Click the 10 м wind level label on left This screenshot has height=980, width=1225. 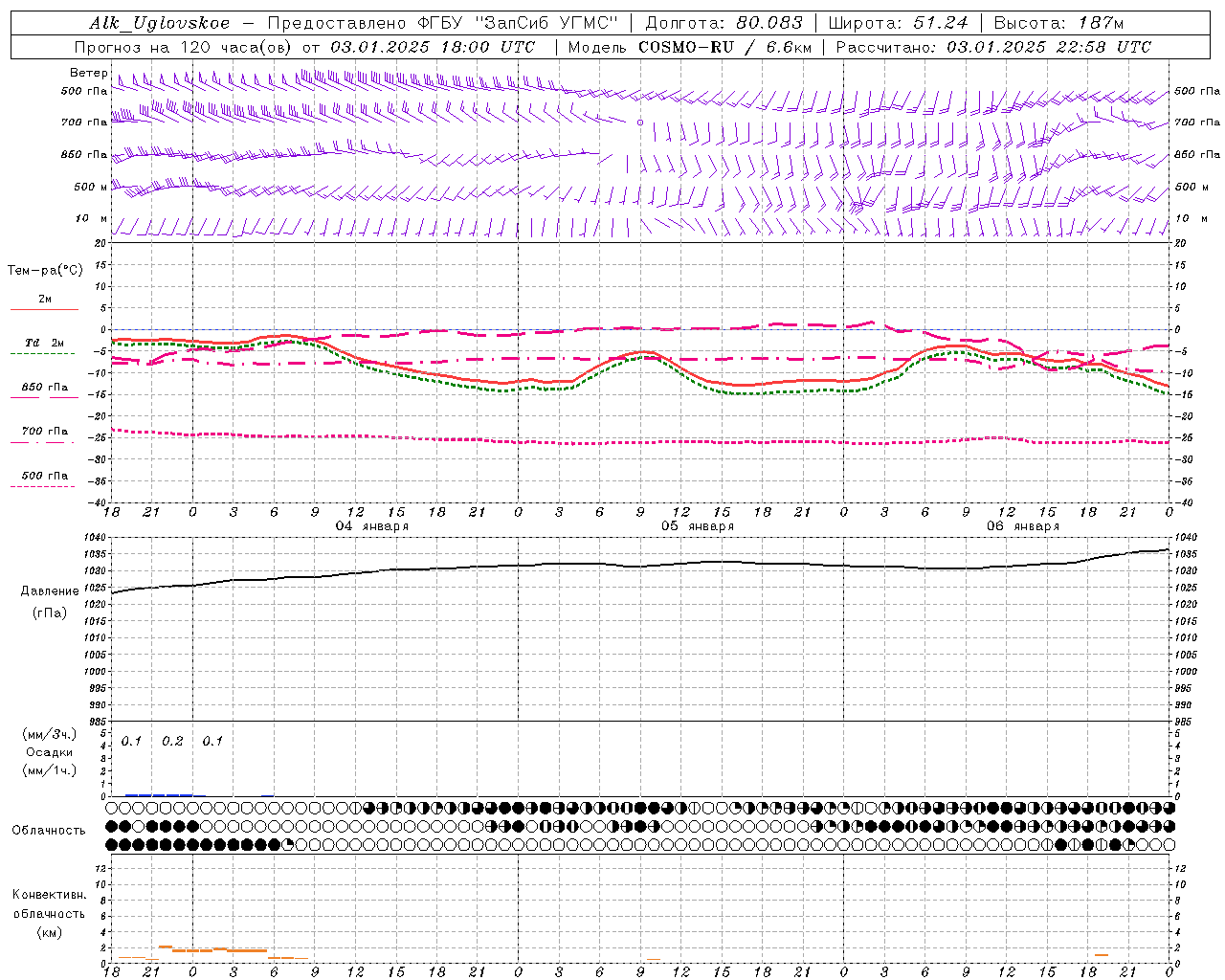[91, 219]
